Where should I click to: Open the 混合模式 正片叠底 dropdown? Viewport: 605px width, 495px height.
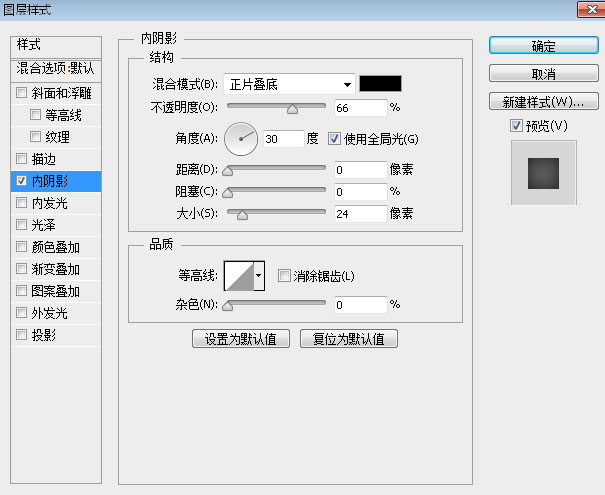click(x=289, y=84)
